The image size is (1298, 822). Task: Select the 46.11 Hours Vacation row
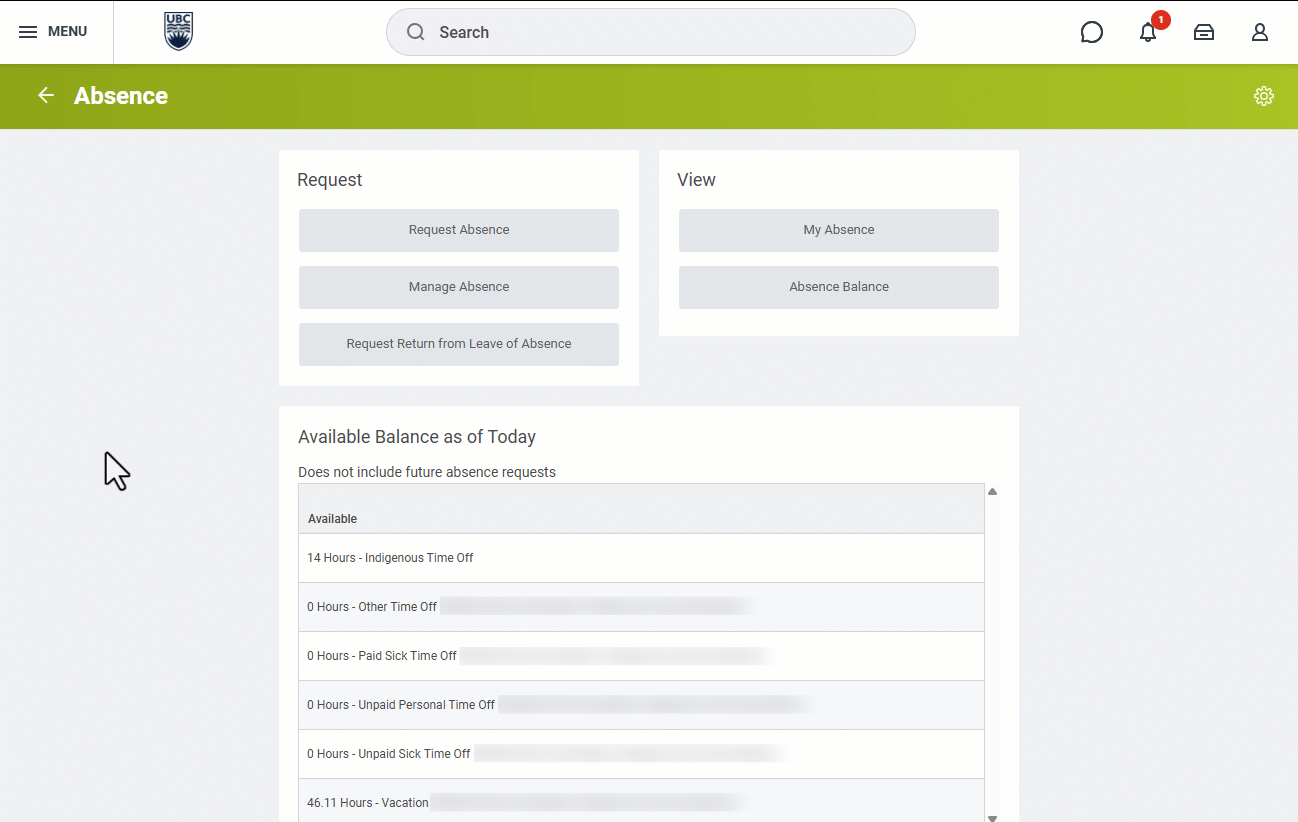(368, 802)
